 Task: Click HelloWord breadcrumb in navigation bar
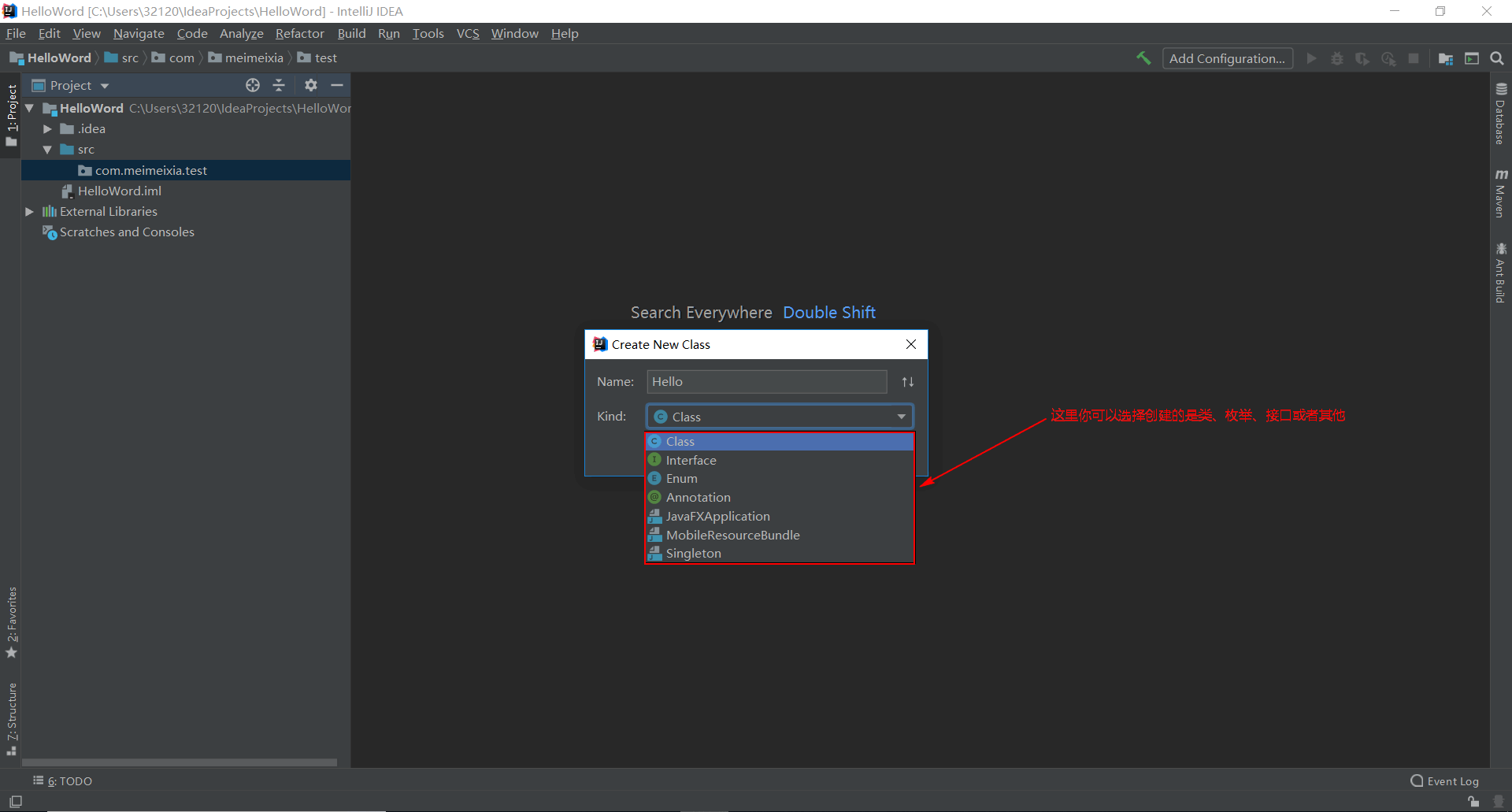click(x=51, y=58)
